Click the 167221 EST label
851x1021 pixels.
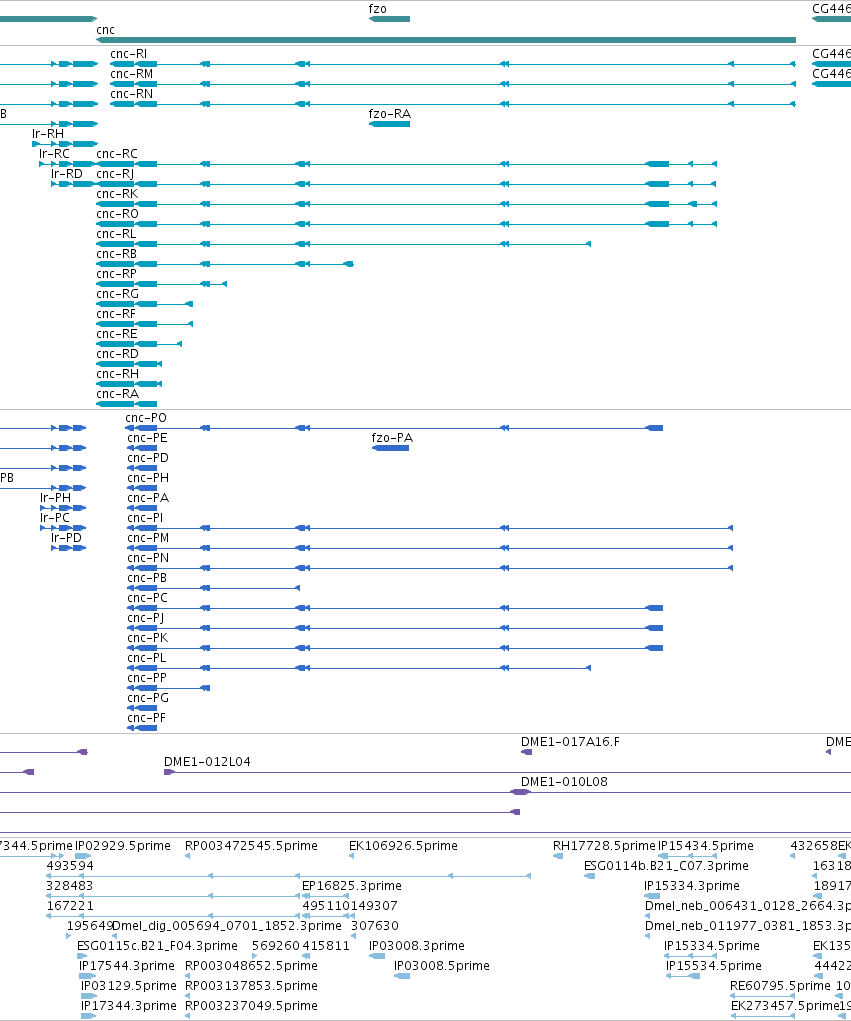[70, 906]
